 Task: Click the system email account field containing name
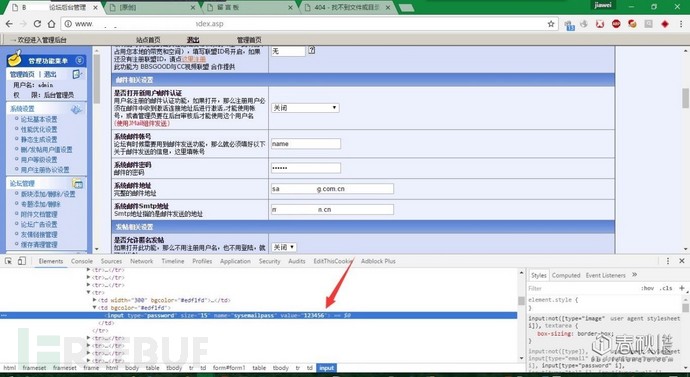306,143
